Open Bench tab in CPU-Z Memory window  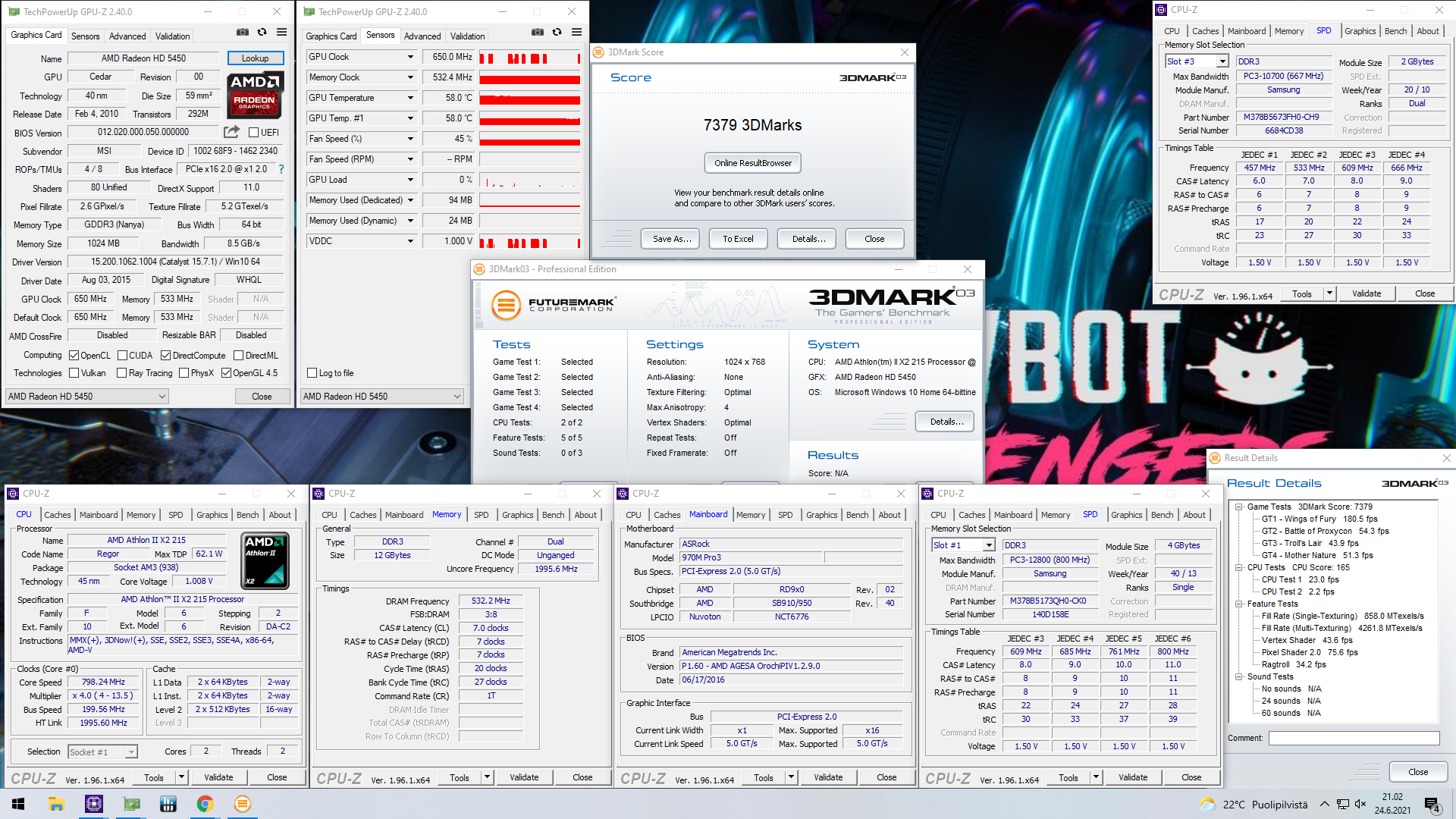pyautogui.click(x=553, y=515)
